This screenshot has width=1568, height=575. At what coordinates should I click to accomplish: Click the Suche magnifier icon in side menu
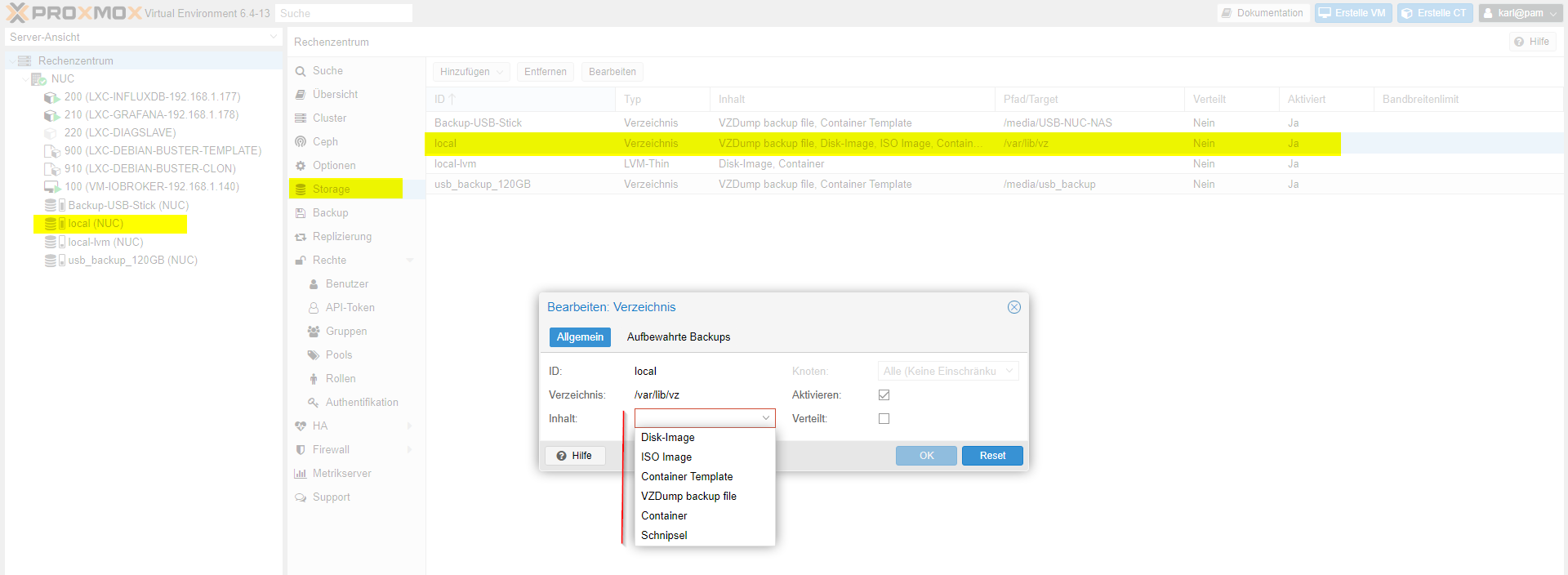click(301, 71)
